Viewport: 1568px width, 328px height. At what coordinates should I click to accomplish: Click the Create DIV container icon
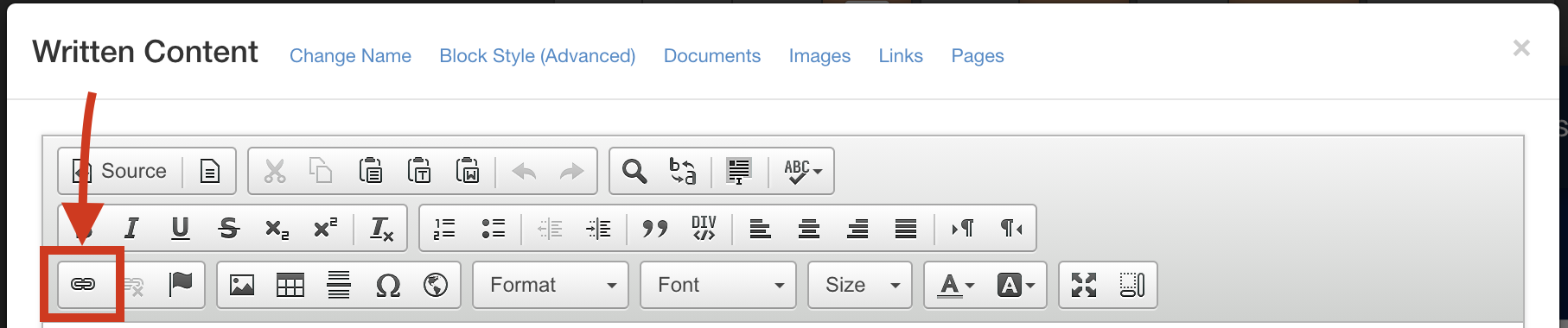(704, 228)
